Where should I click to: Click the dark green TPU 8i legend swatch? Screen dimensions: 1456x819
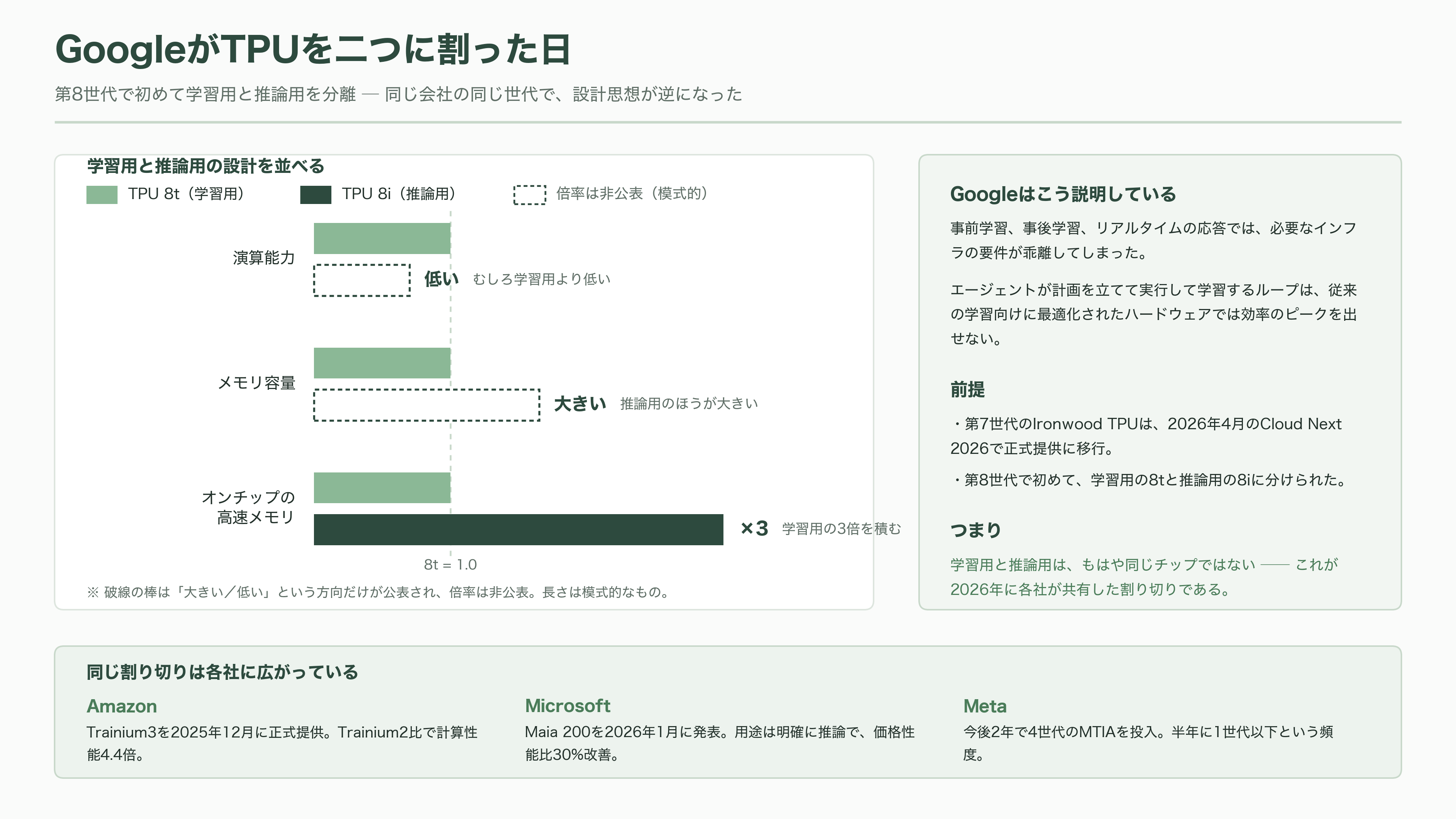(315, 195)
